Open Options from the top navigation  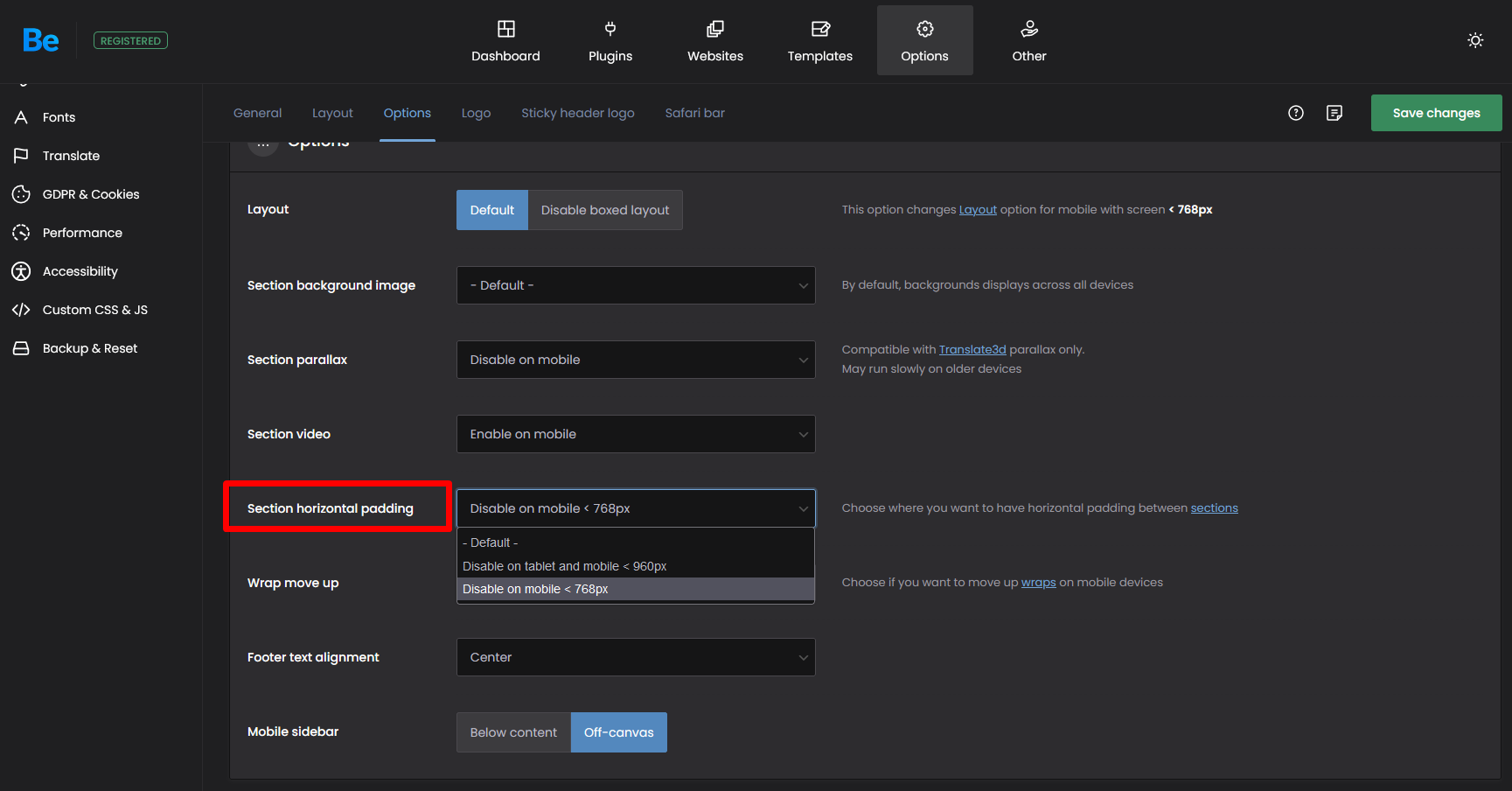[925, 40]
